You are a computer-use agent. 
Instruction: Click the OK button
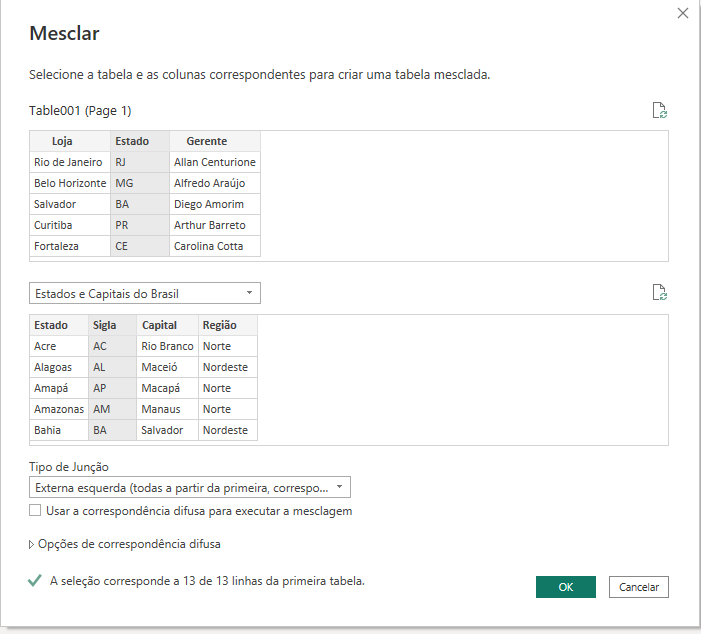coord(565,587)
